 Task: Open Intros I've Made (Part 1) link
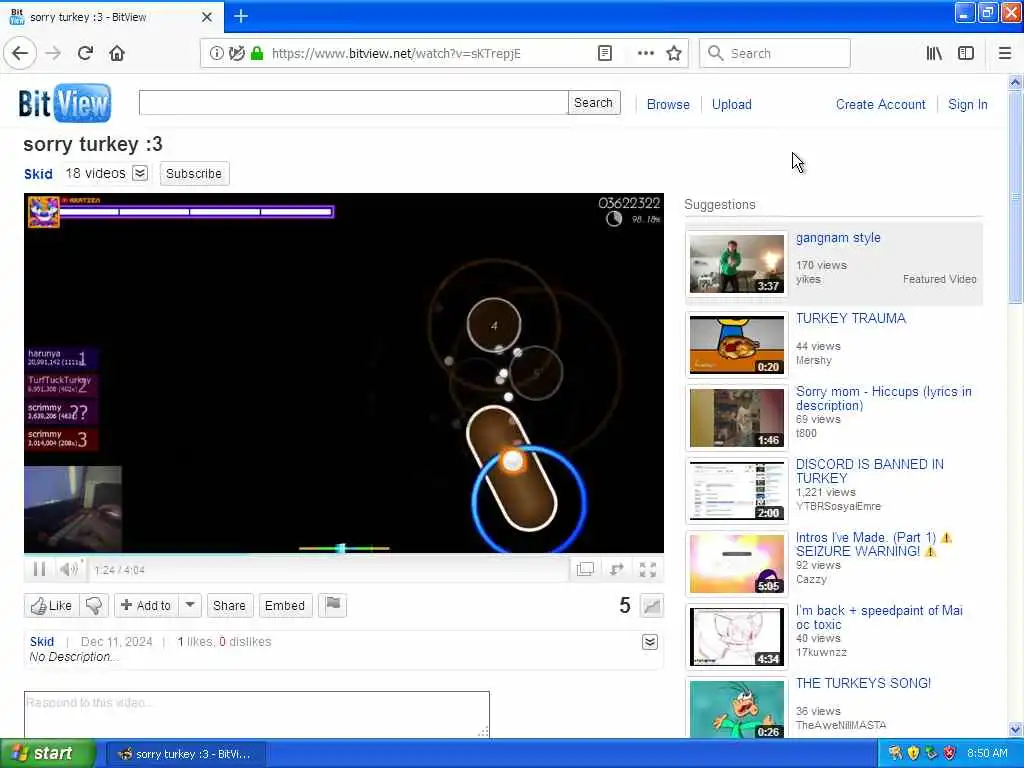(x=873, y=544)
